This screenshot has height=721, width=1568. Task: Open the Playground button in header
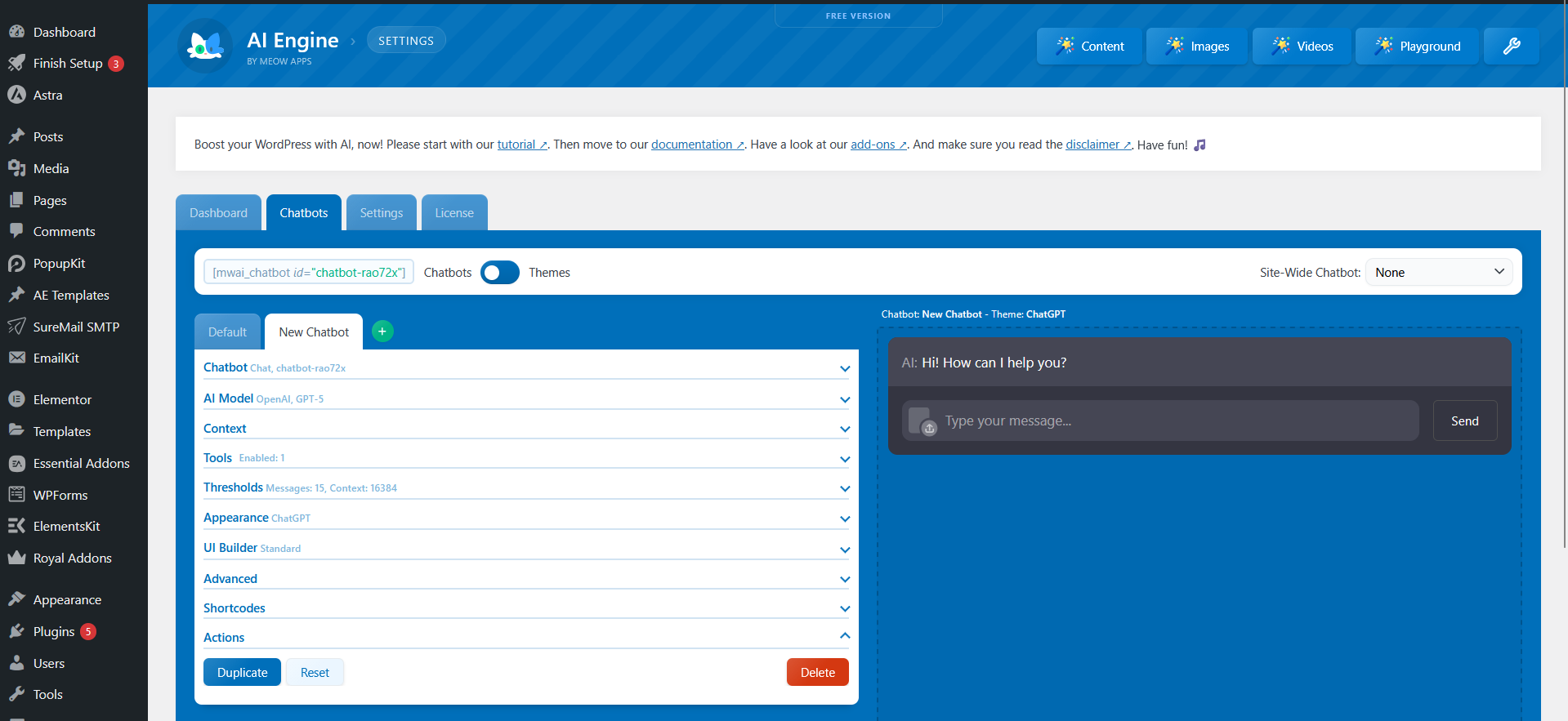[1417, 46]
